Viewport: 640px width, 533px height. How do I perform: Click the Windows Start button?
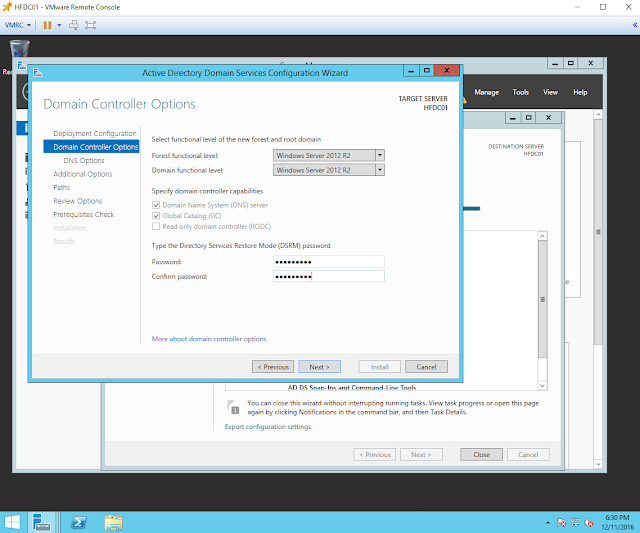pos(12,522)
